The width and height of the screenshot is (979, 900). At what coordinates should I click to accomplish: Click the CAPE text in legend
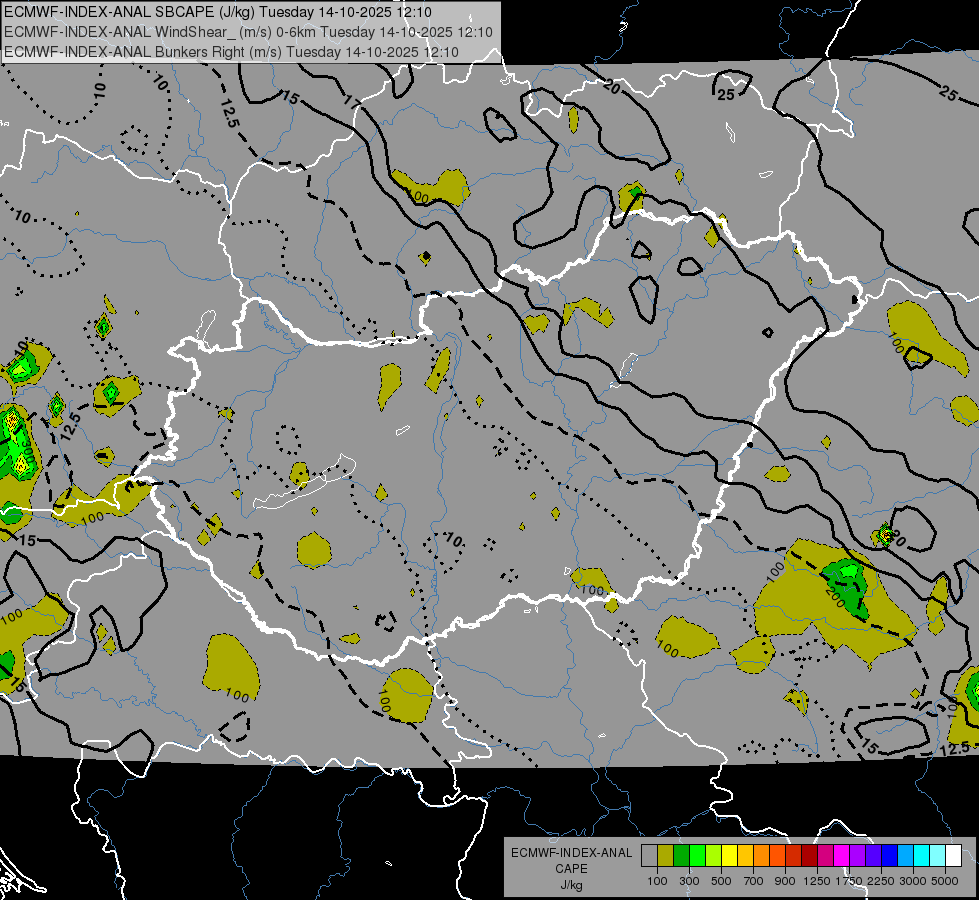571,868
